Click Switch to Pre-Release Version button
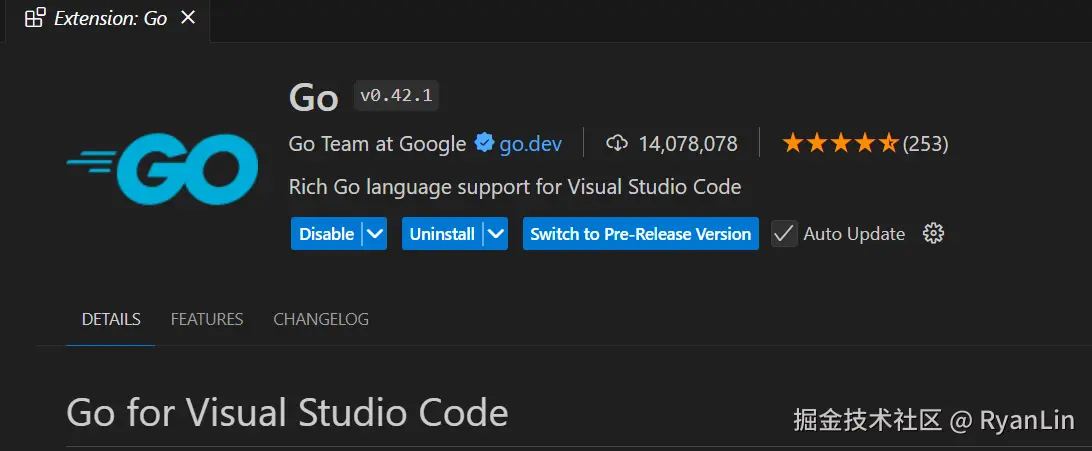Viewport: 1092px width, 451px height. click(x=641, y=234)
